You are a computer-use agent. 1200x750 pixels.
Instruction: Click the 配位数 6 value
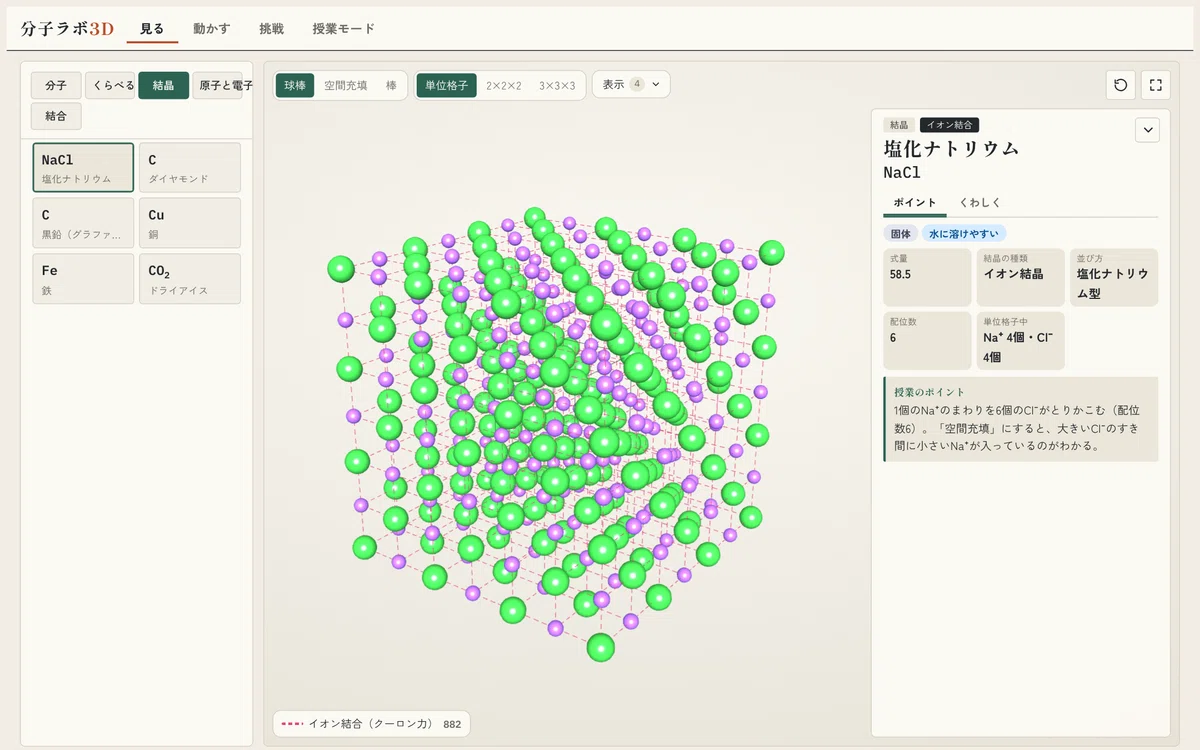927,341
